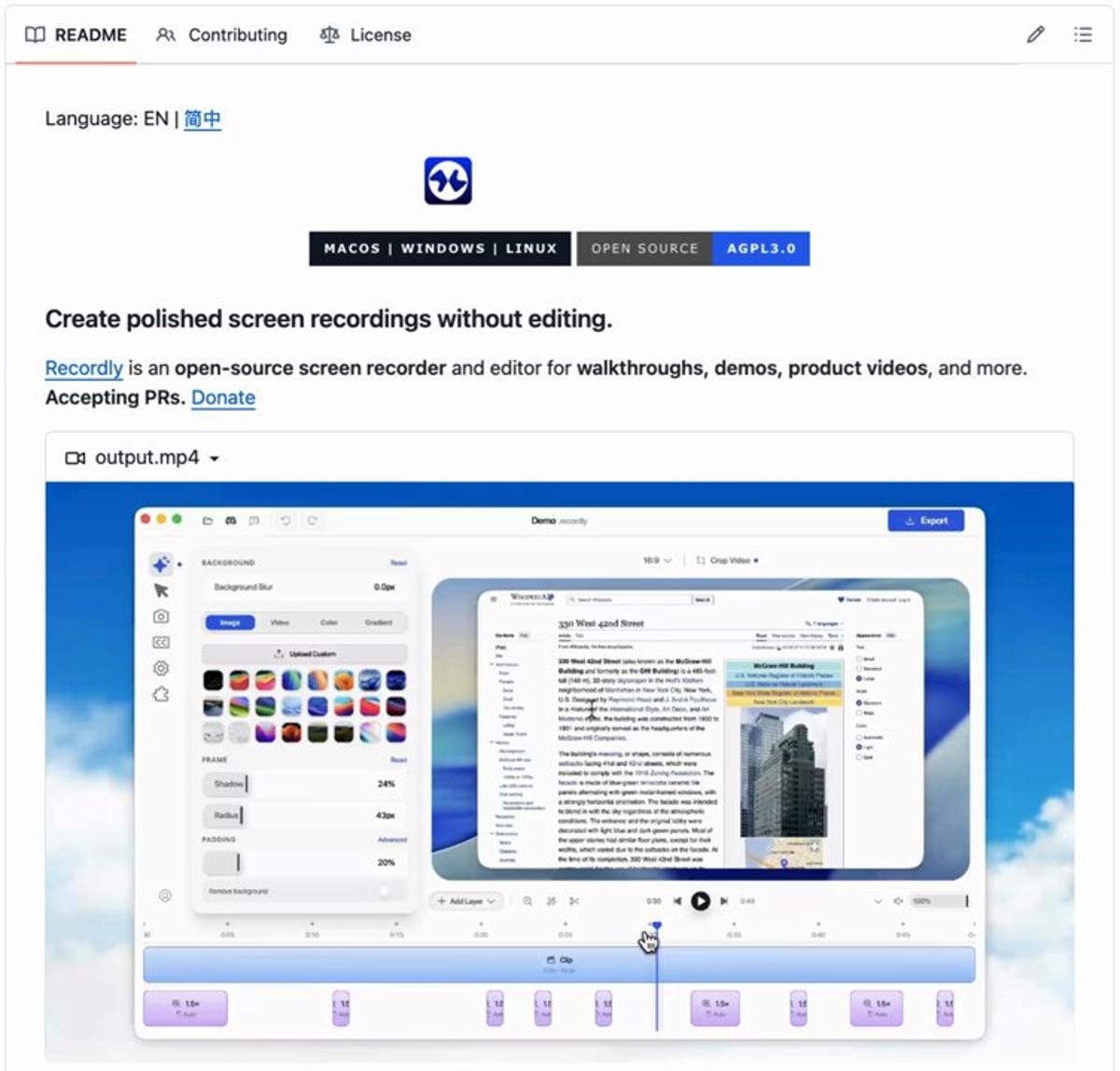The width and height of the screenshot is (1120, 1071).
Task: Click the Recordly logo image
Action: coord(448,180)
